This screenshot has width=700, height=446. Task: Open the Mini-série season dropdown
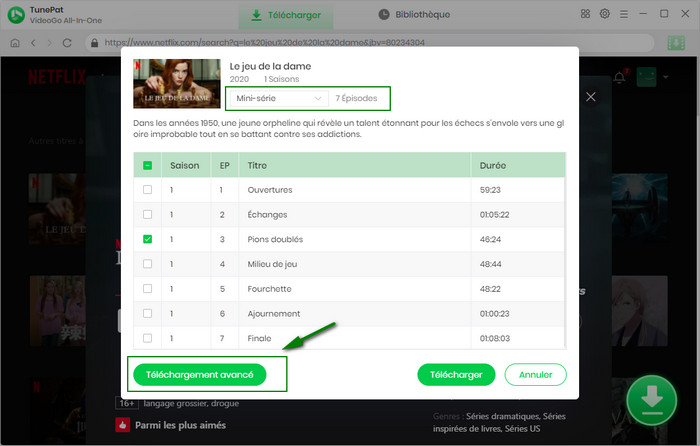tap(279, 98)
